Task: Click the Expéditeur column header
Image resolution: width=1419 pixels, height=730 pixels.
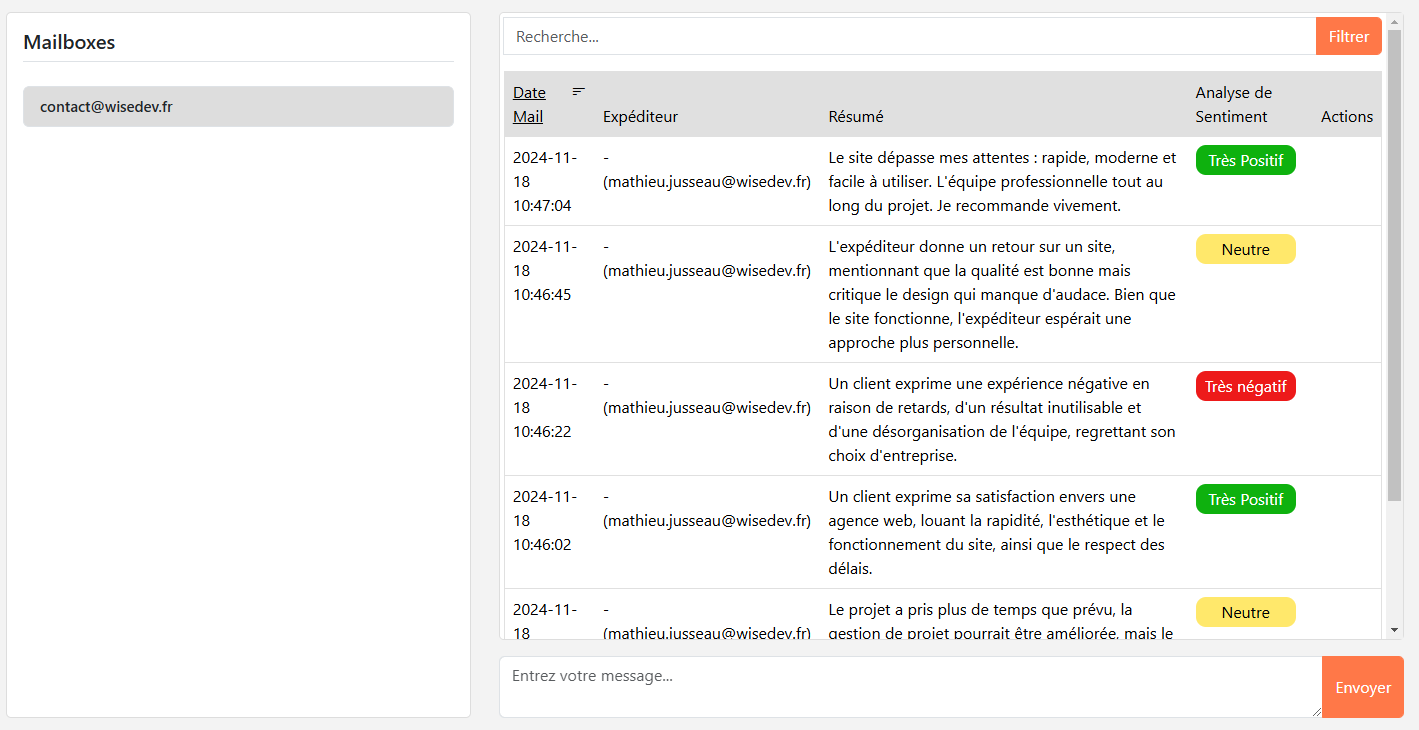Action: (640, 117)
